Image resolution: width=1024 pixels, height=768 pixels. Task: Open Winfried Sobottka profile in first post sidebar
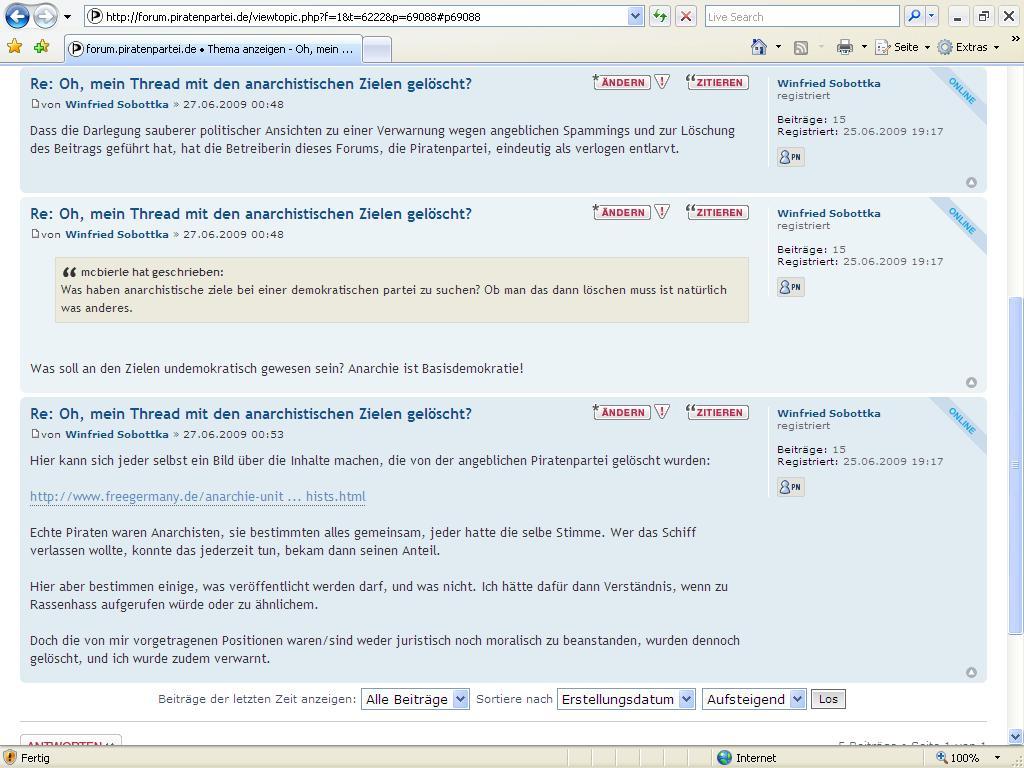pyautogui.click(x=829, y=83)
